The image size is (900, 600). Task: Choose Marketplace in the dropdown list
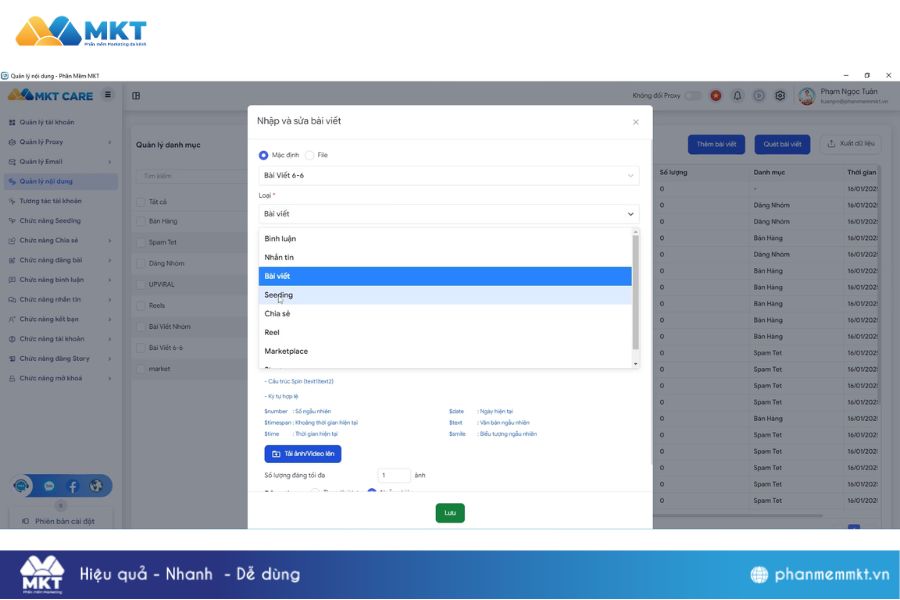[286, 351]
